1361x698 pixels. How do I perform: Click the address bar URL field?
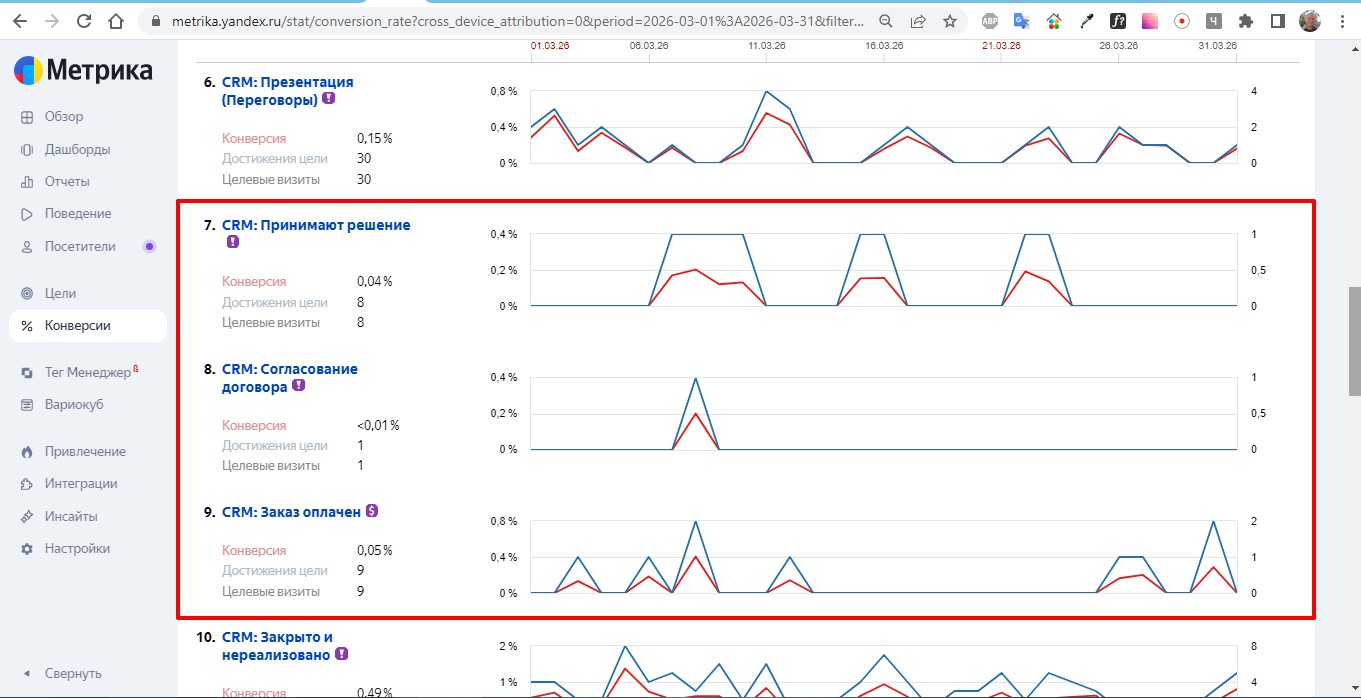tap(500, 20)
